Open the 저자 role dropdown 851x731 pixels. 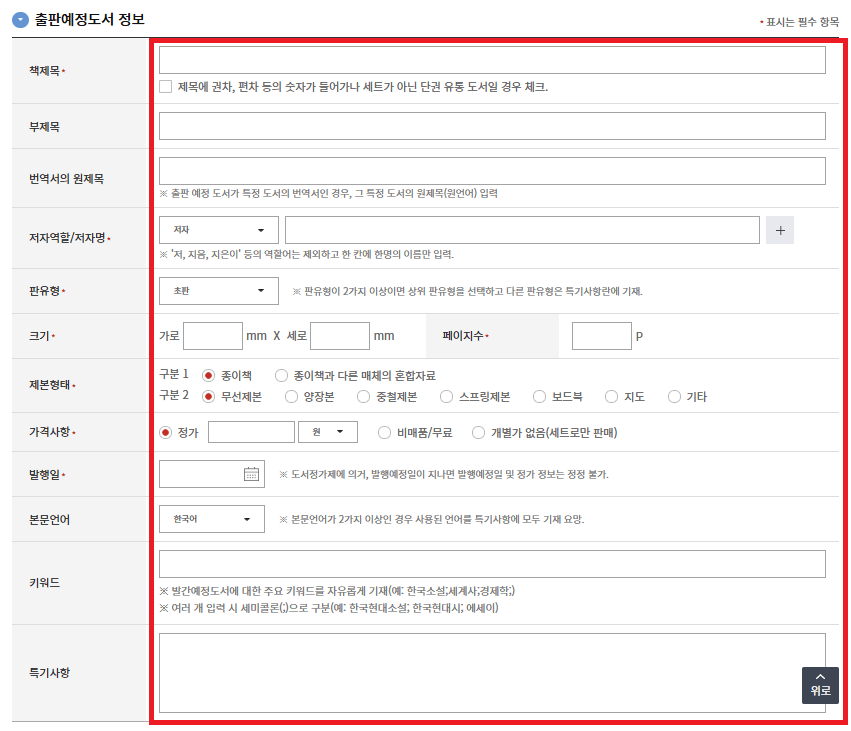[x=219, y=230]
